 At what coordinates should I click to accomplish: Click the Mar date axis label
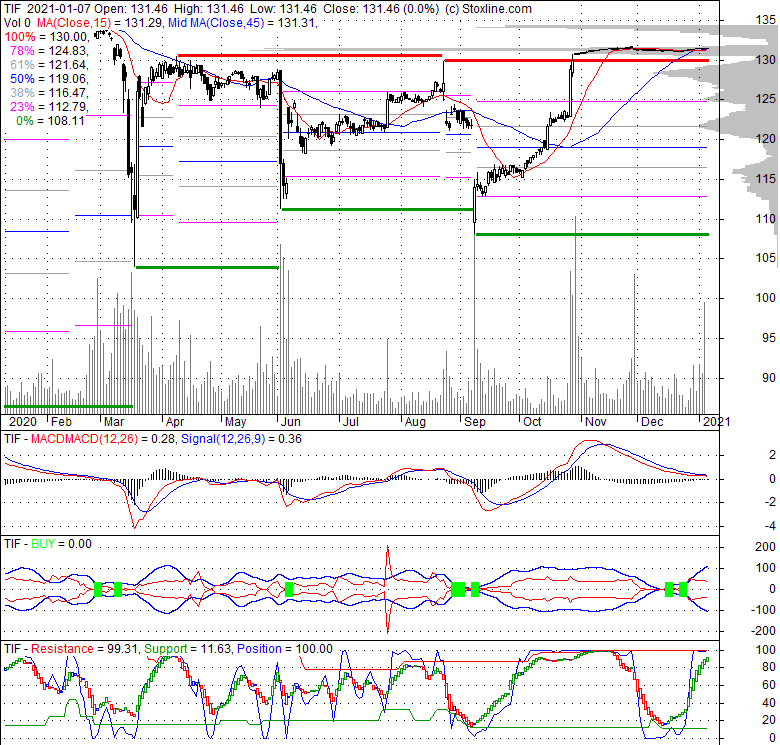coord(114,422)
